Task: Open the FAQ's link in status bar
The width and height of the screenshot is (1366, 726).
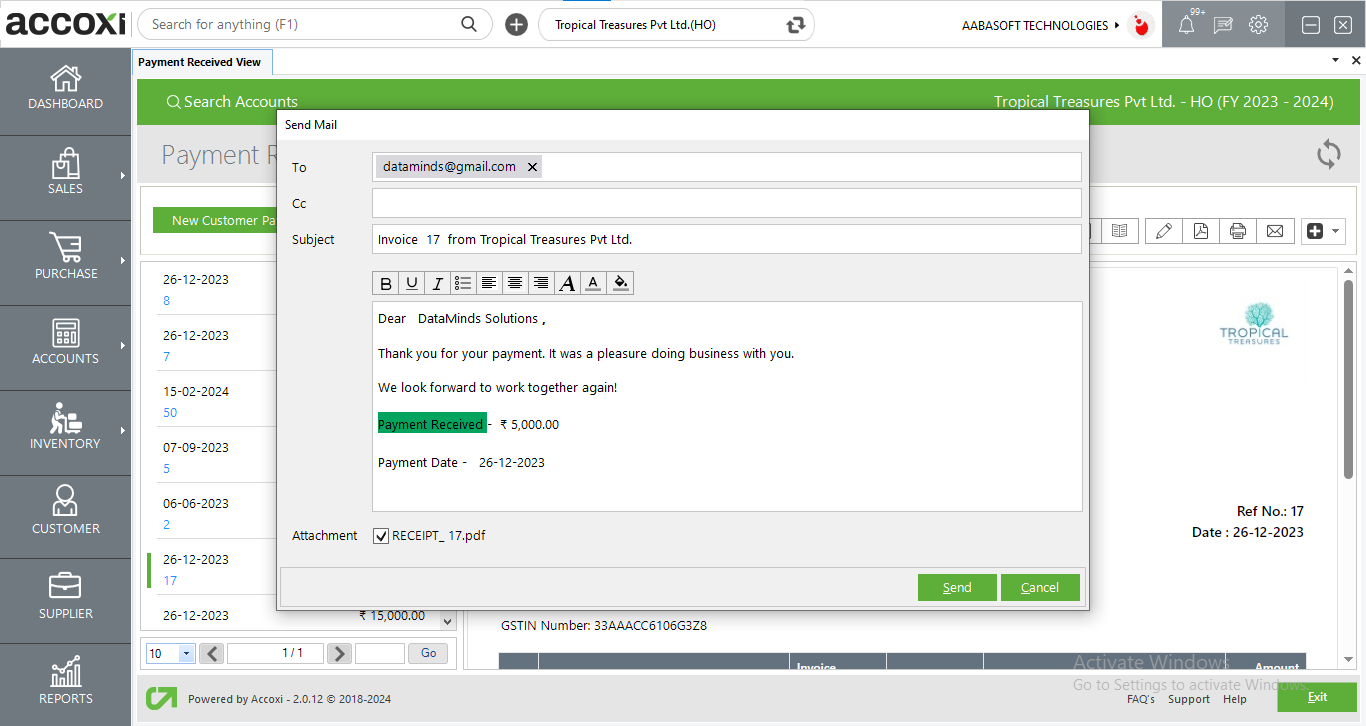Action: [1141, 699]
